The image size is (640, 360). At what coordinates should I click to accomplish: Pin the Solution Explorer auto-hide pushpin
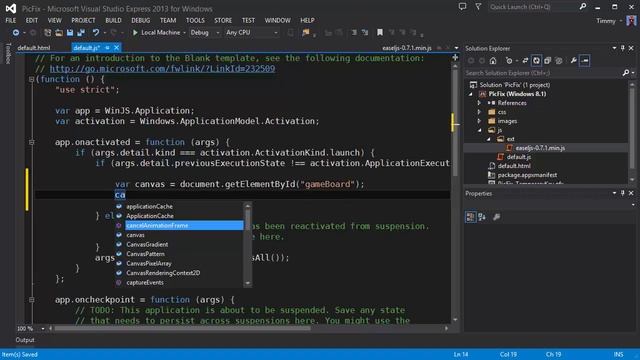coord(622,48)
